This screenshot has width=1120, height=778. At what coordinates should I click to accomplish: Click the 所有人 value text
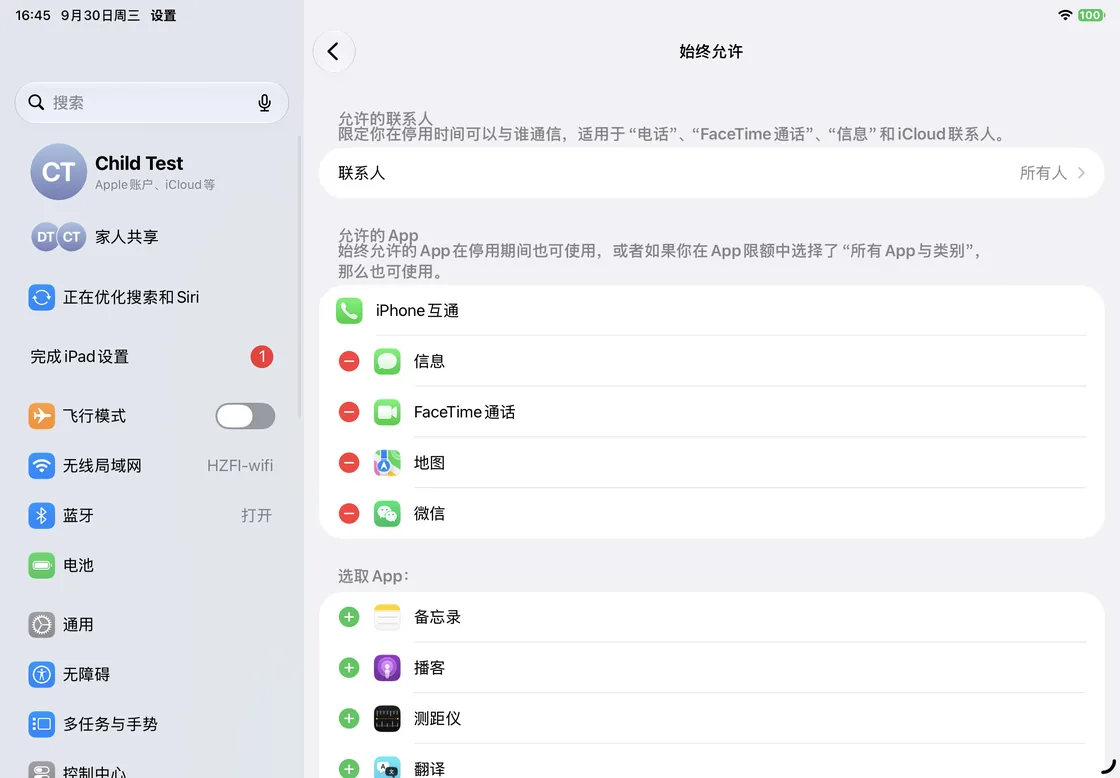coord(1043,173)
